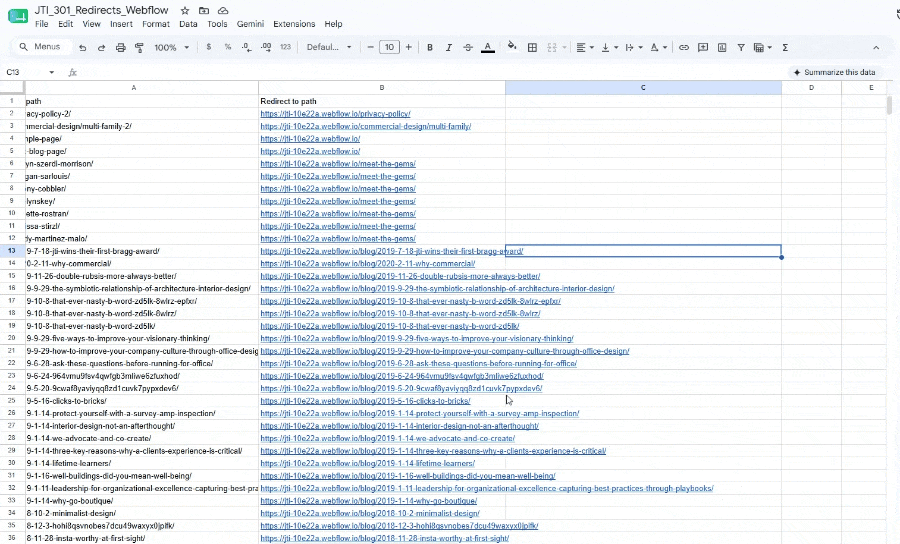Screen dimensions: 900x544
Task: Format as percent
Action: (x=228, y=47)
